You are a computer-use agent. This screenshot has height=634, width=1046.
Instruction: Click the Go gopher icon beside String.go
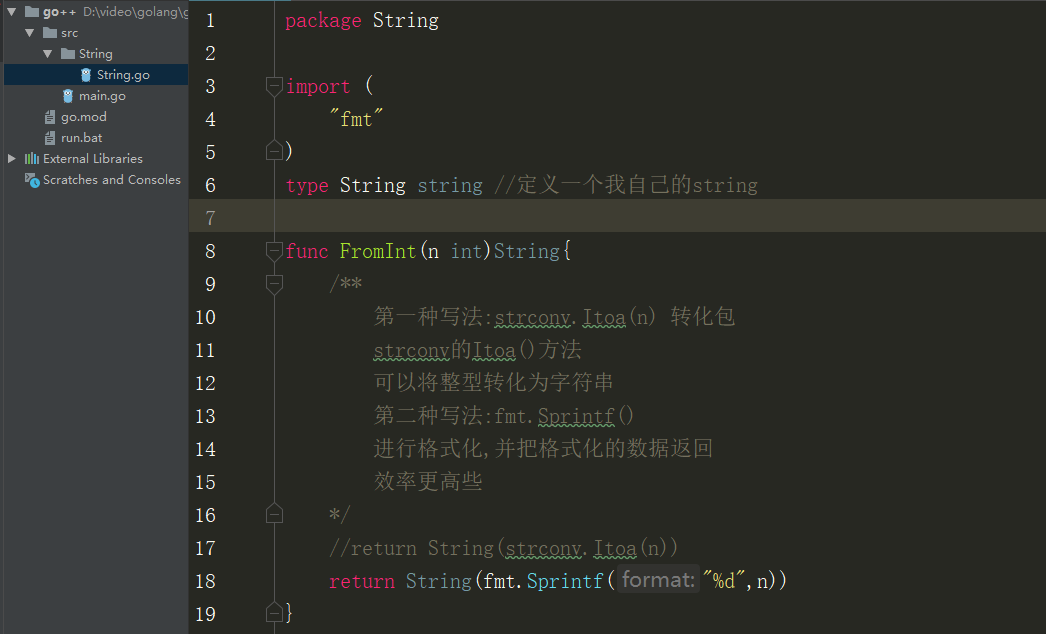pos(85,75)
